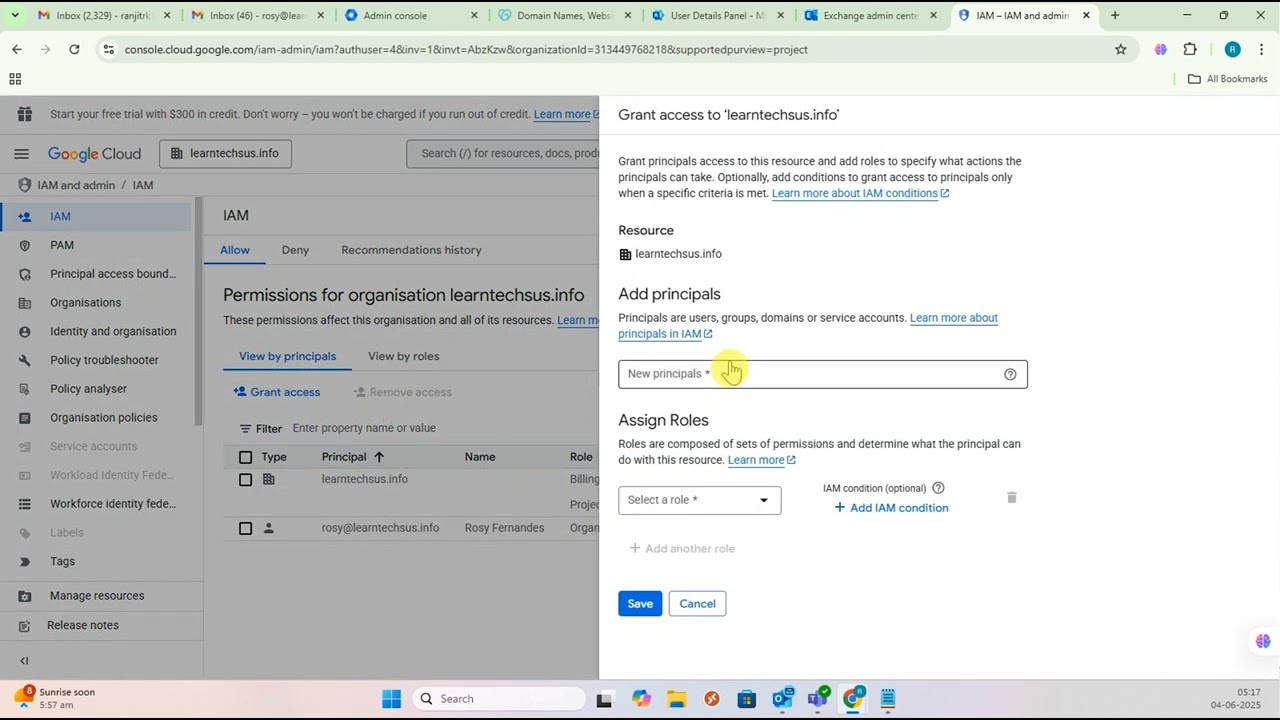Click the IAM condition help icon
This screenshot has height=720, width=1280.
(x=938, y=488)
